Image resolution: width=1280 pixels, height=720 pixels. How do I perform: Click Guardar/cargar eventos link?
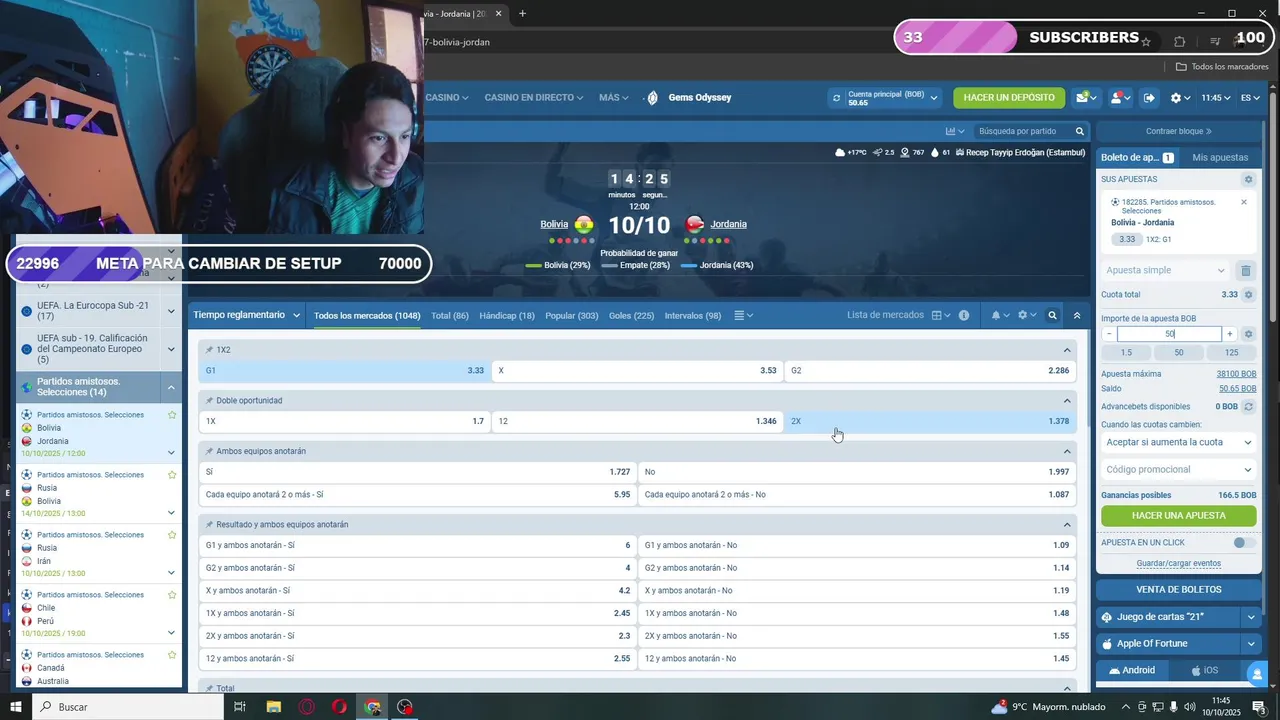1178,564
